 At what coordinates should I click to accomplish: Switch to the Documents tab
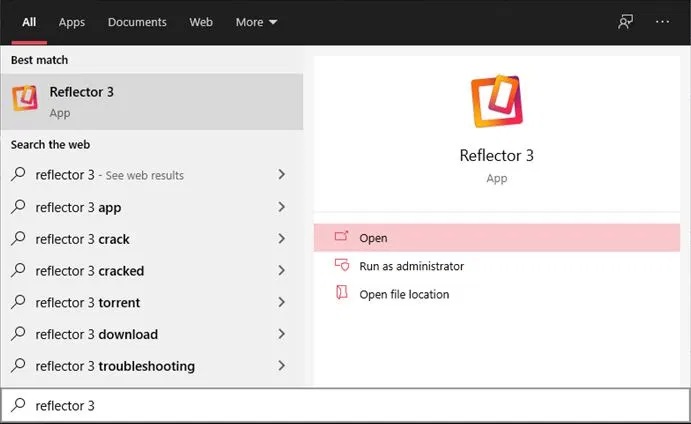click(137, 22)
